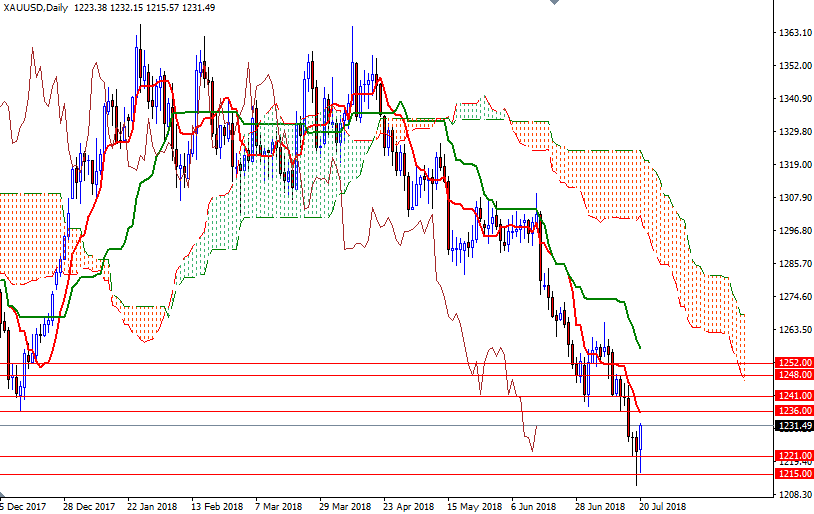This screenshot has width=814, height=514.
Task: Click the 6 Jun 2018 date label
Action: 535,506
